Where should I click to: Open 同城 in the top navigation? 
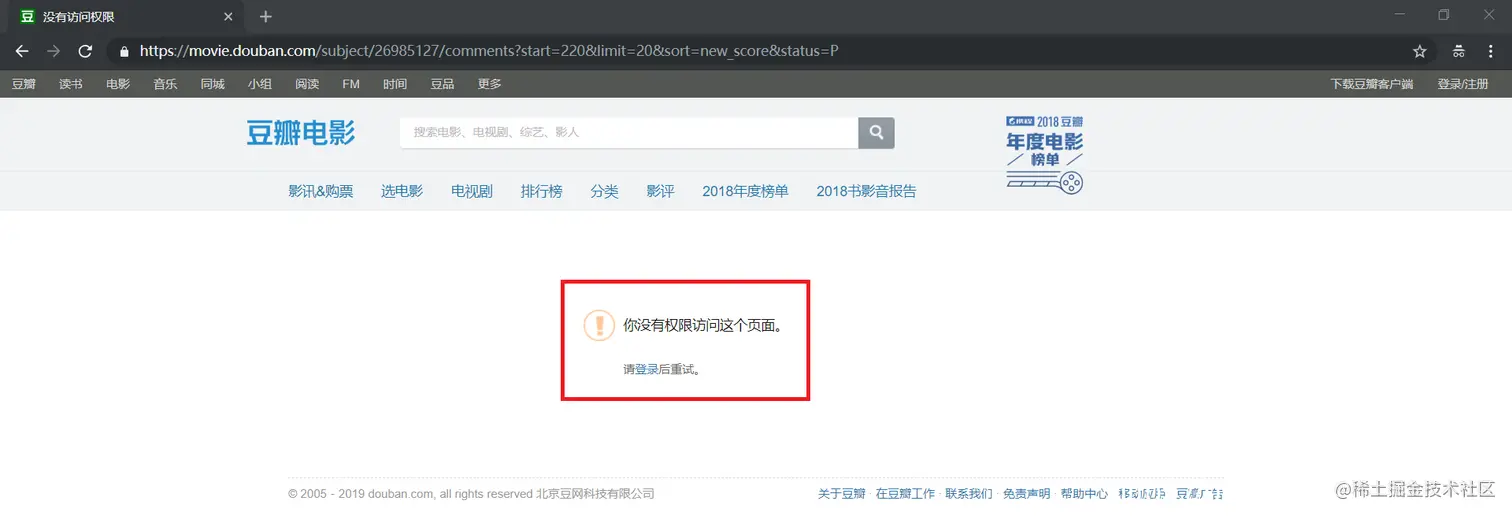tap(212, 84)
